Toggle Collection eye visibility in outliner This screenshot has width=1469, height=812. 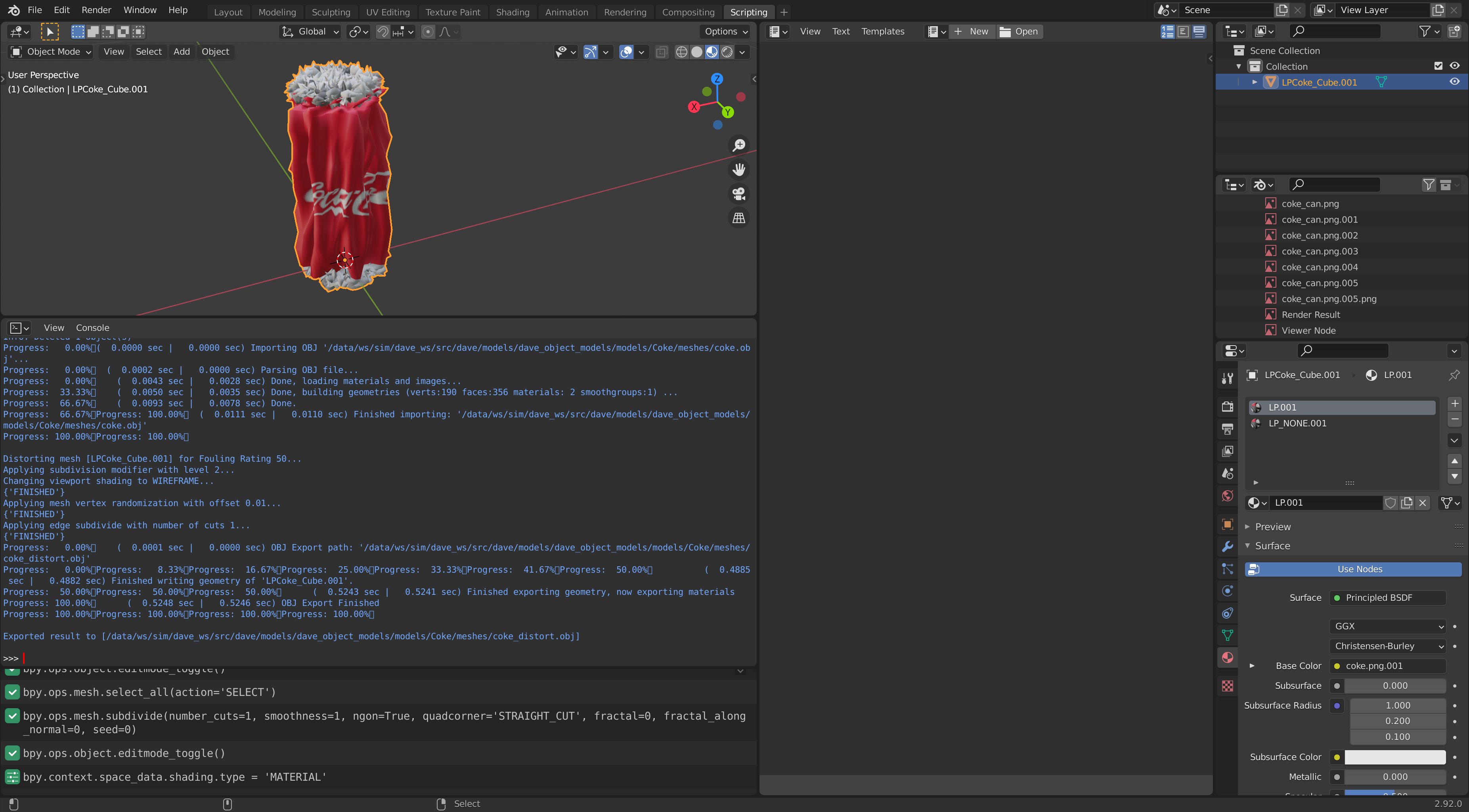pyautogui.click(x=1455, y=66)
